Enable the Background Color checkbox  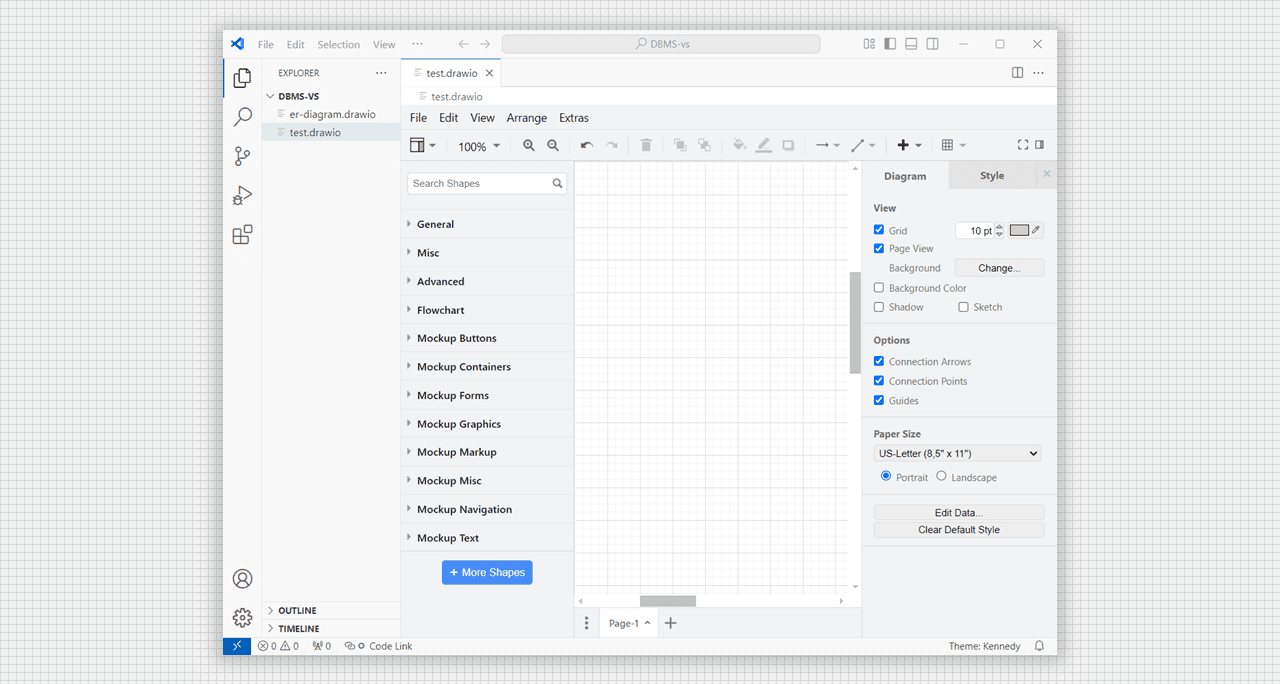(879, 288)
